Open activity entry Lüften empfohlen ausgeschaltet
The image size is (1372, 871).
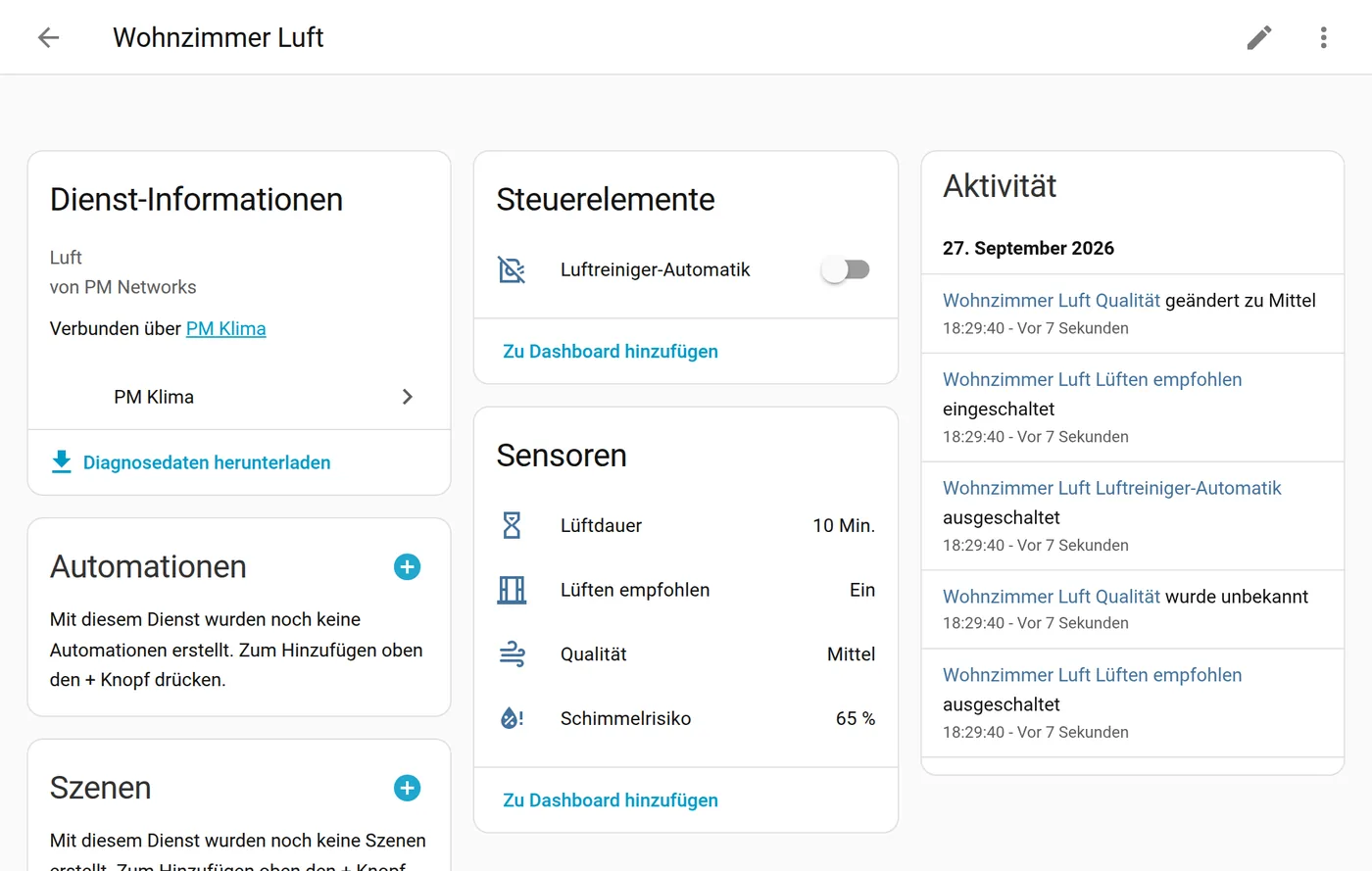[1133, 703]
